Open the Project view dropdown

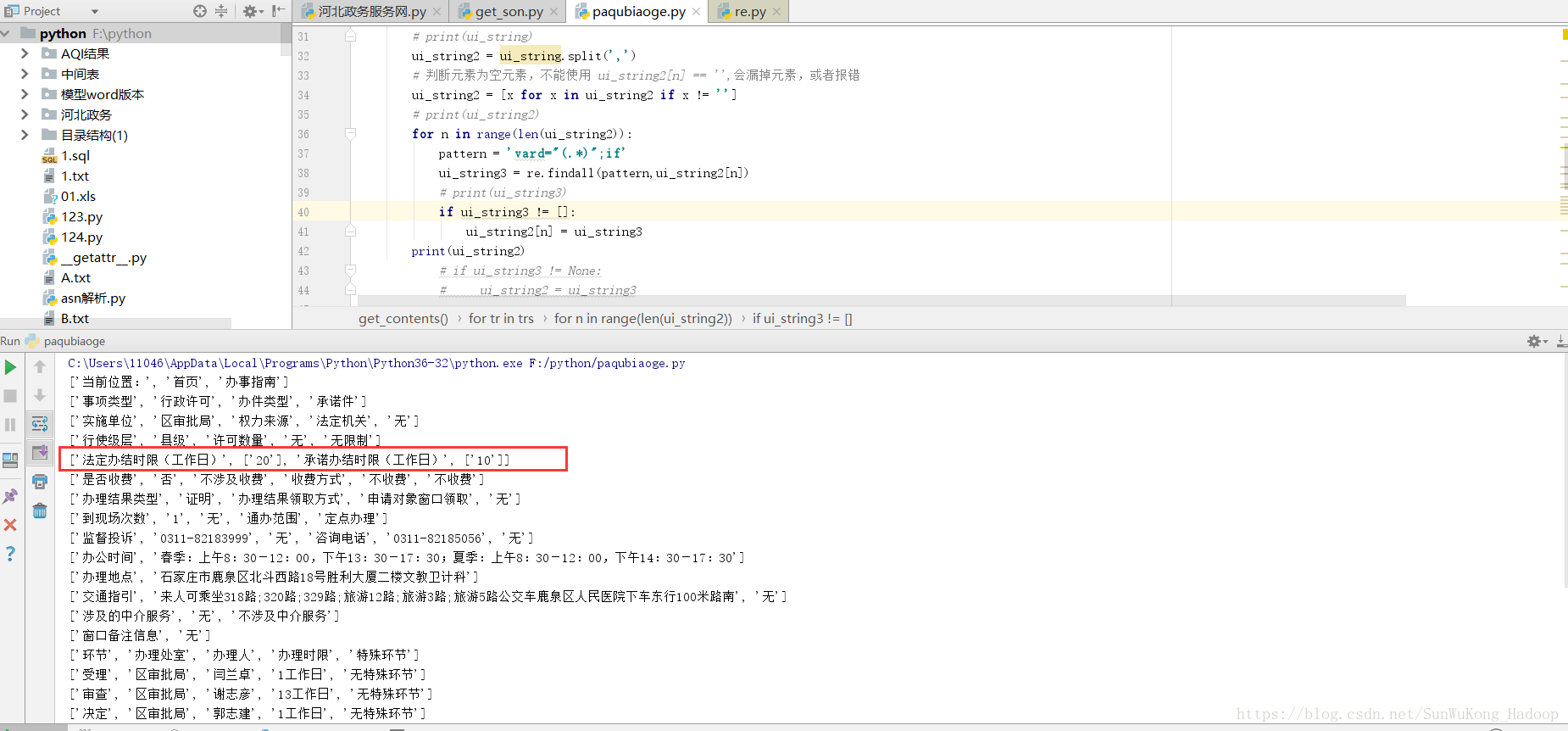pyautogui.click(x=95, y=11)
